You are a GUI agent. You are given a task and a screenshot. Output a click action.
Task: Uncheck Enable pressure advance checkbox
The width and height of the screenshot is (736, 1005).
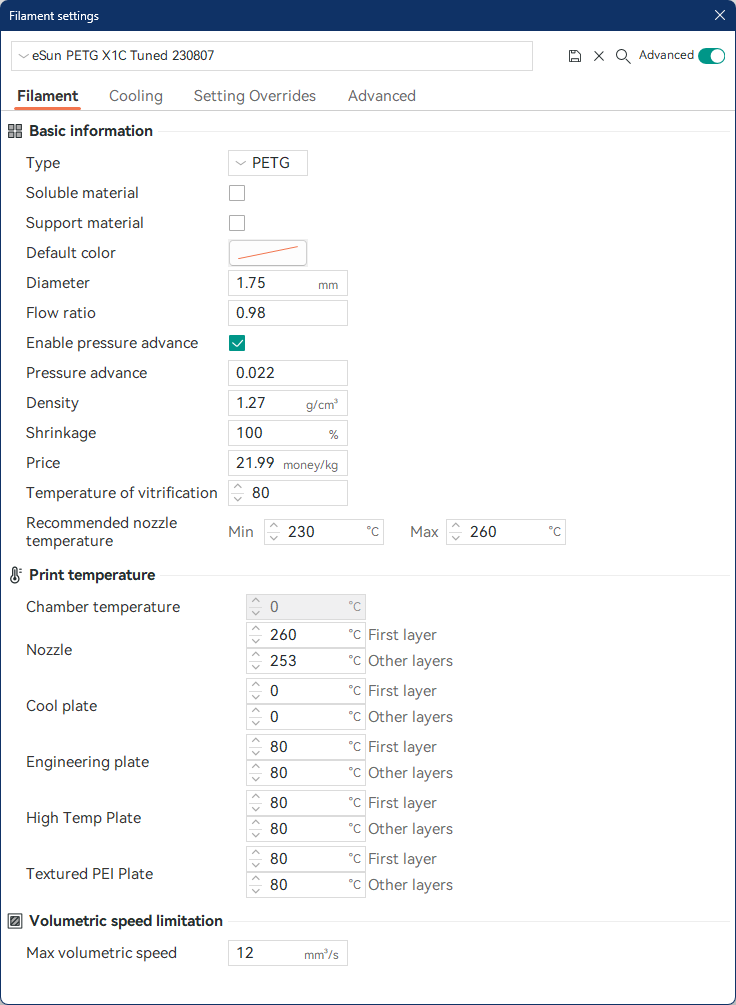237,343
